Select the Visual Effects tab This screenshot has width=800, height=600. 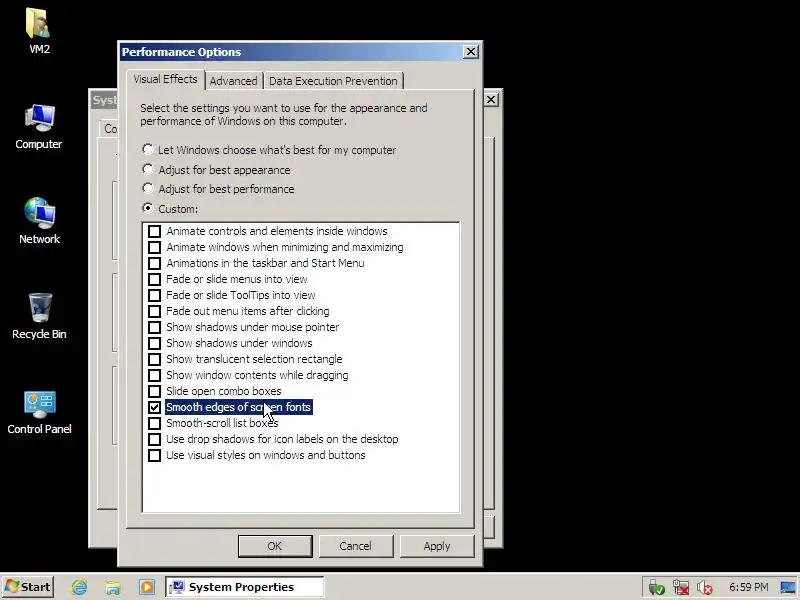165,79
